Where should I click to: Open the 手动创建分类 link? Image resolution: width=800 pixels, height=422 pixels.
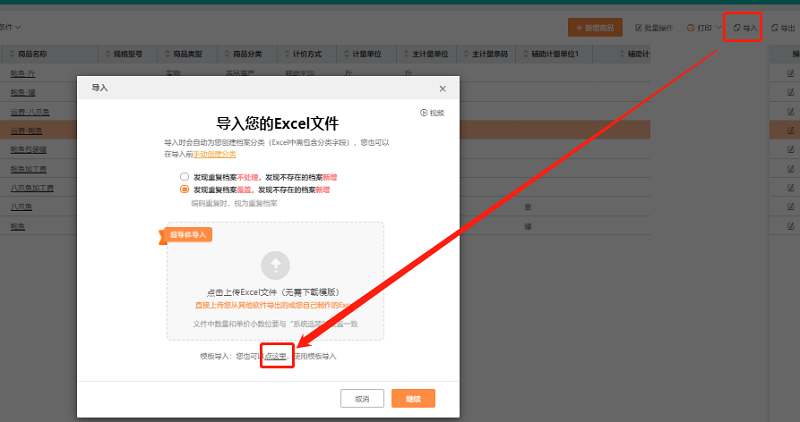(x=215, y=154)
